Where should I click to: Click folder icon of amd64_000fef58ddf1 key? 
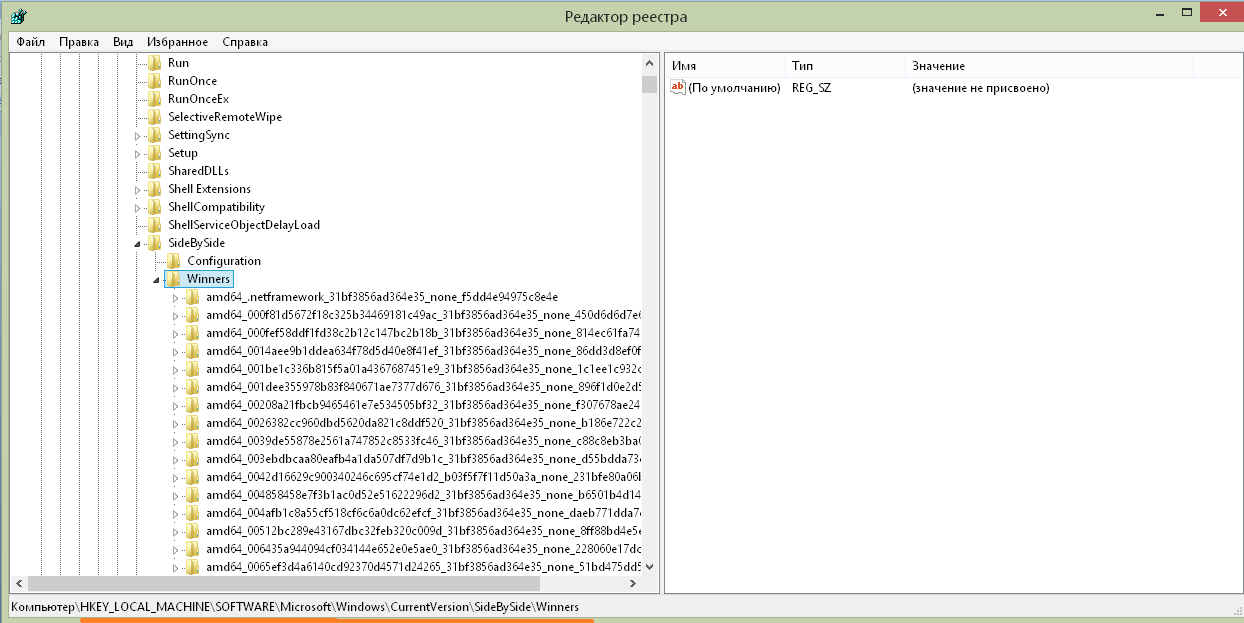coord(192,333)
